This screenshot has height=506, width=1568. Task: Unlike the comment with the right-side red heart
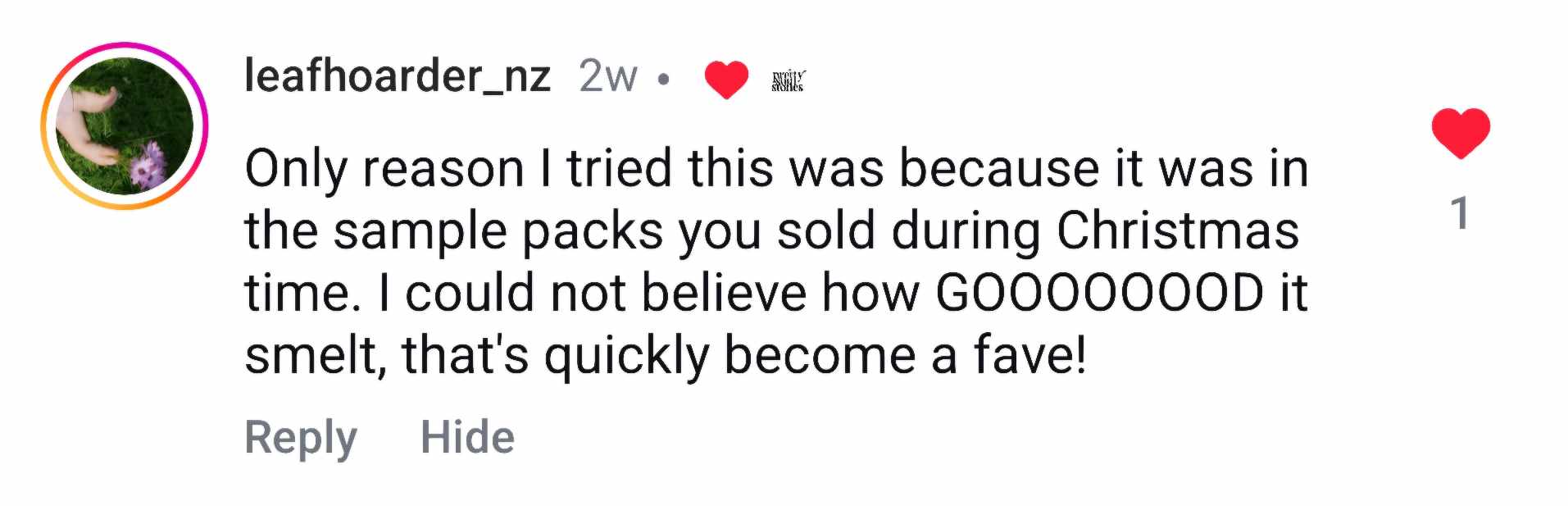tap(1460, 133)
